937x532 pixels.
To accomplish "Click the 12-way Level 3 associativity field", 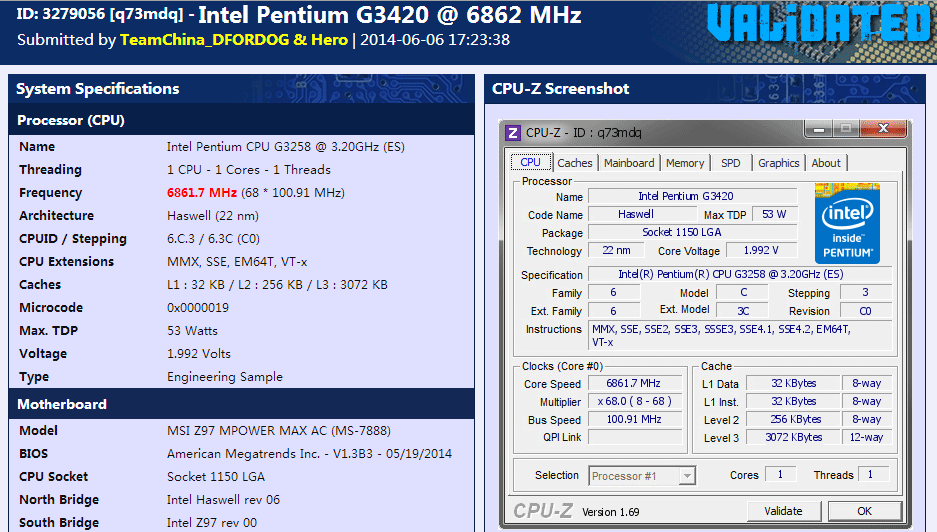I will point(866,438).
